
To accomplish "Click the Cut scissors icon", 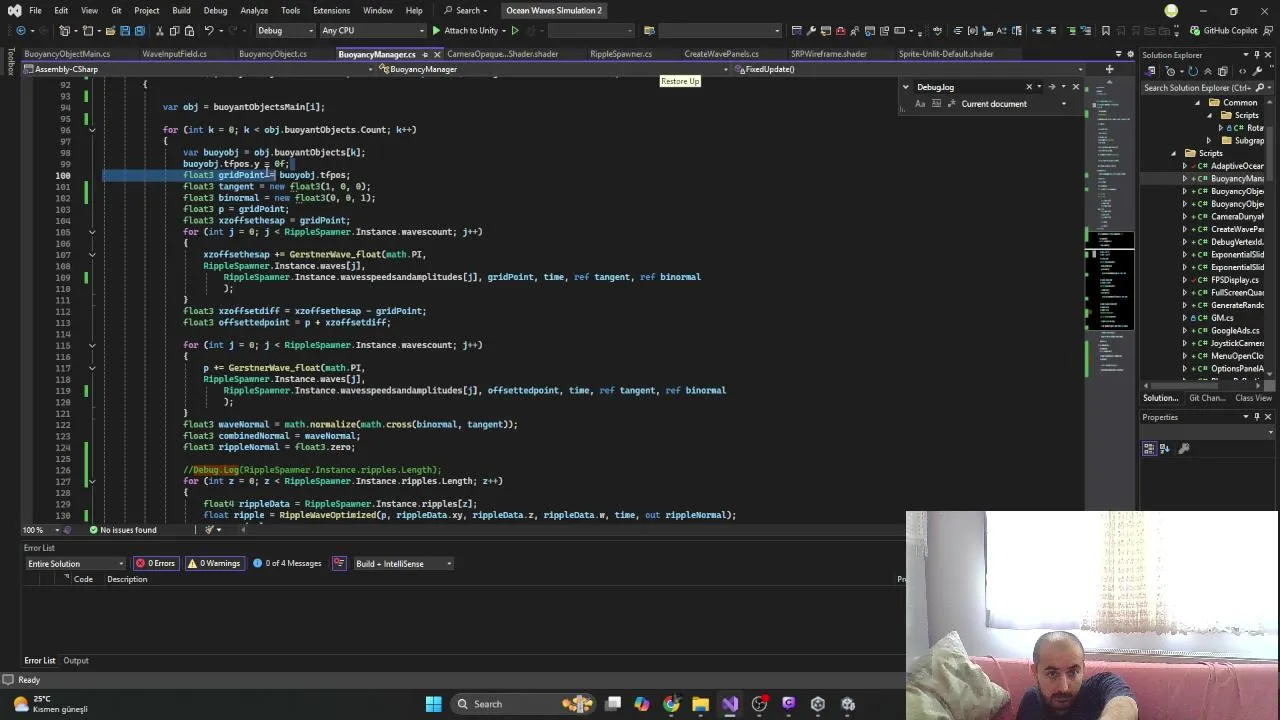I will (x=160, y=30).
